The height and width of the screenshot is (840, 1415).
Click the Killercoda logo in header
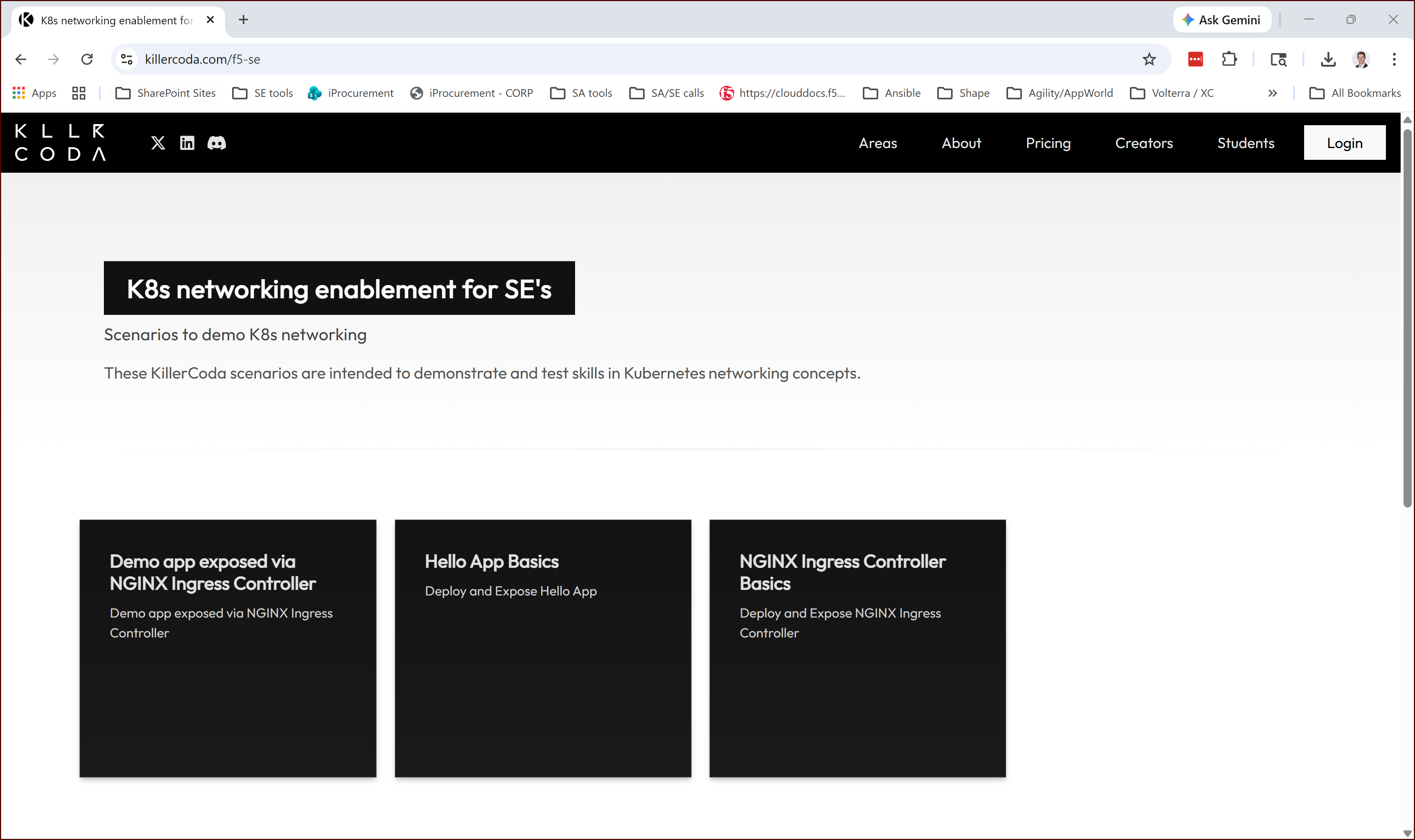60,143
